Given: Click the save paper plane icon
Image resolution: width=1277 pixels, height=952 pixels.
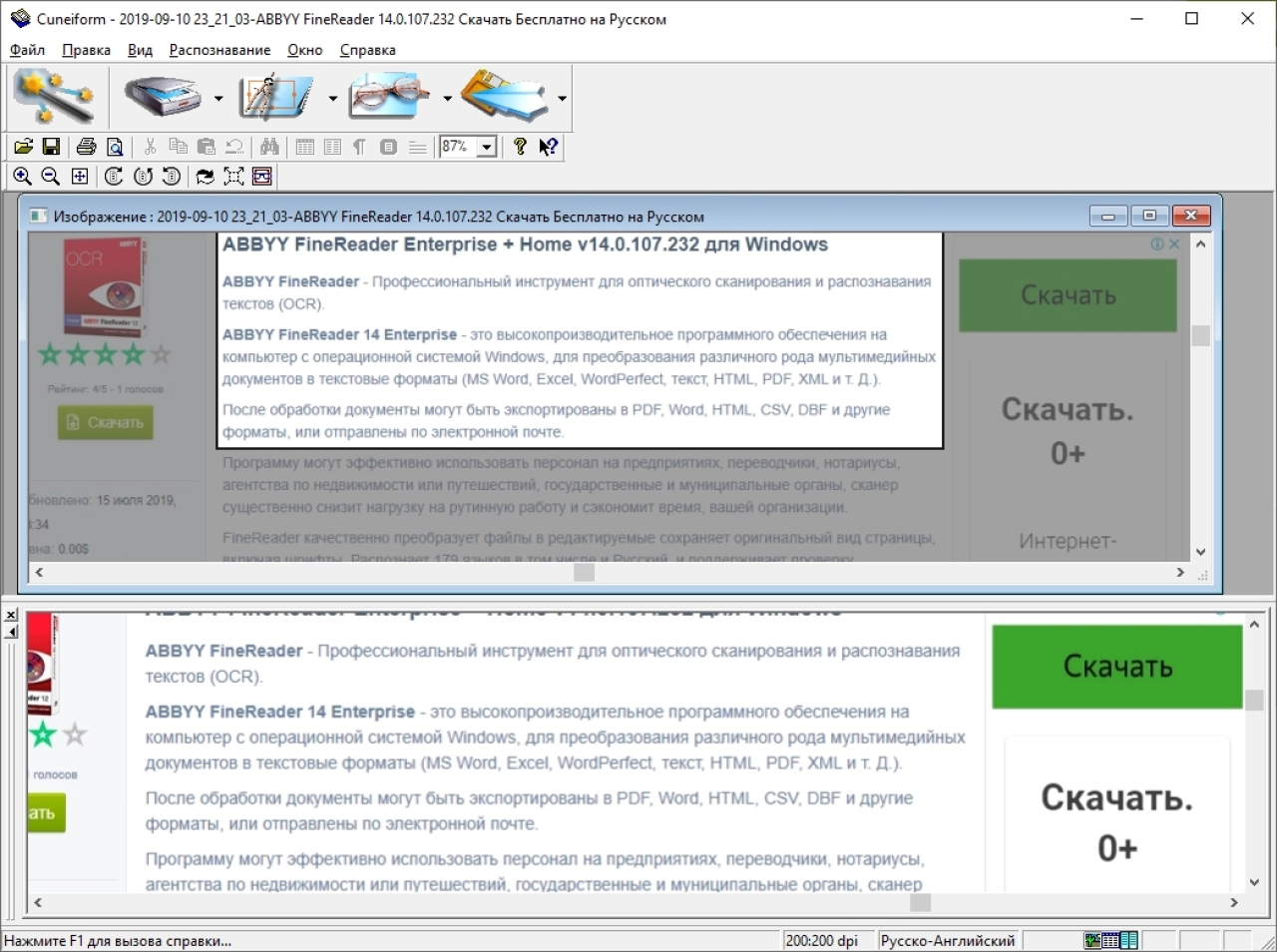Looking at the screenshot, I should [506, 98].
